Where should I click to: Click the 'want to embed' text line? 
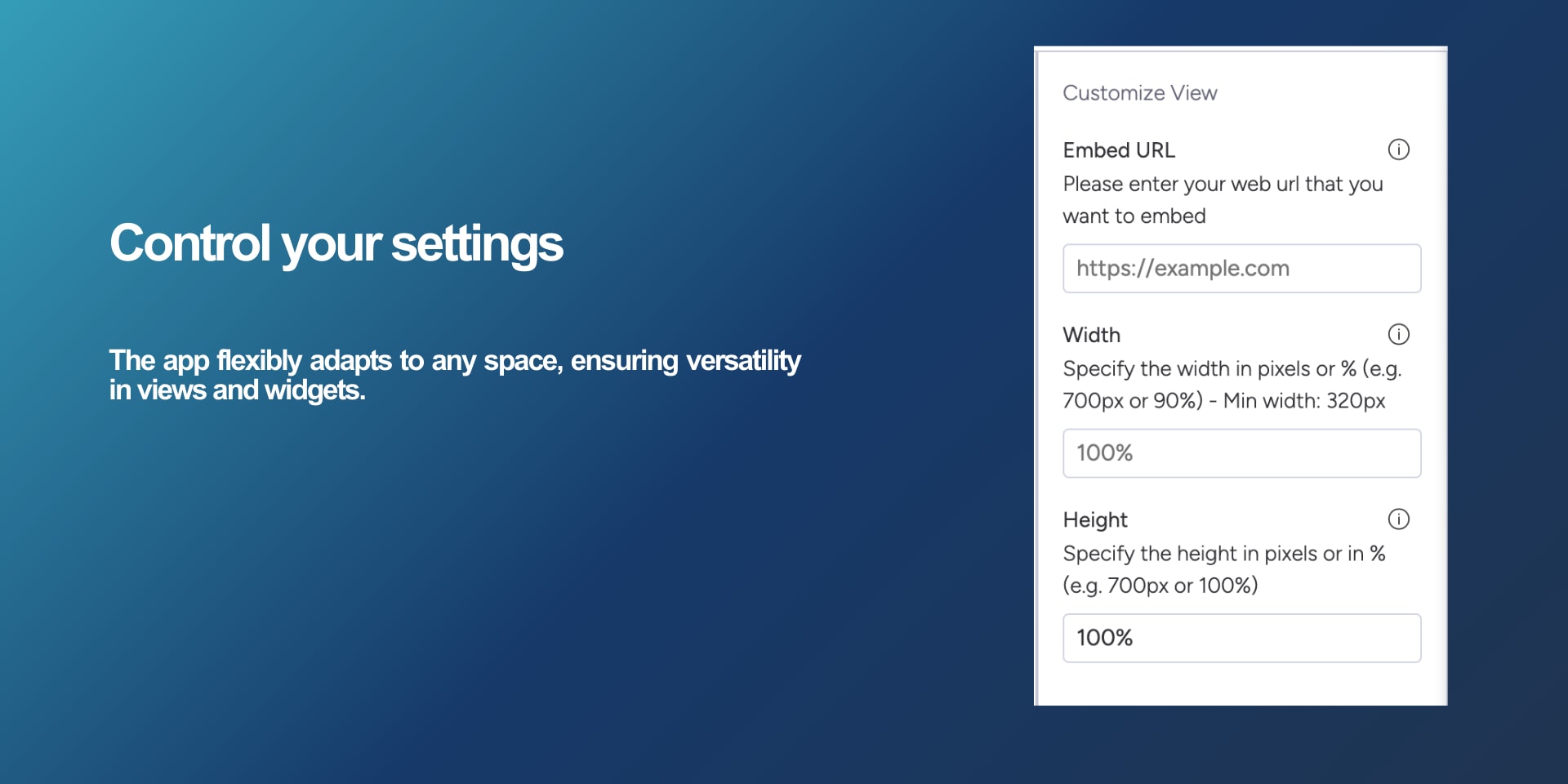[x=1134, y=216]
